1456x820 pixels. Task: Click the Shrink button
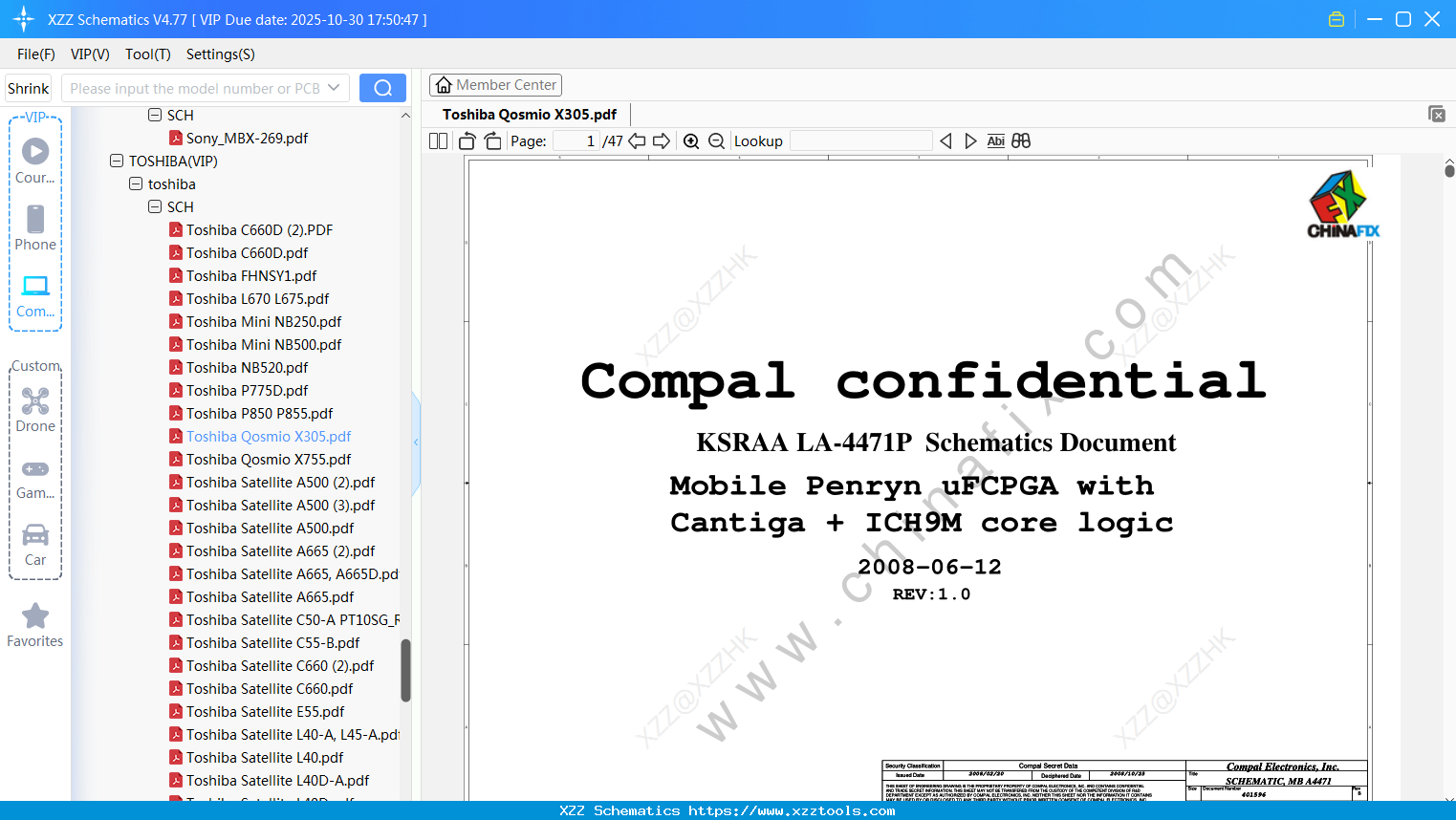pyautogui.click(x=29, y=88)
